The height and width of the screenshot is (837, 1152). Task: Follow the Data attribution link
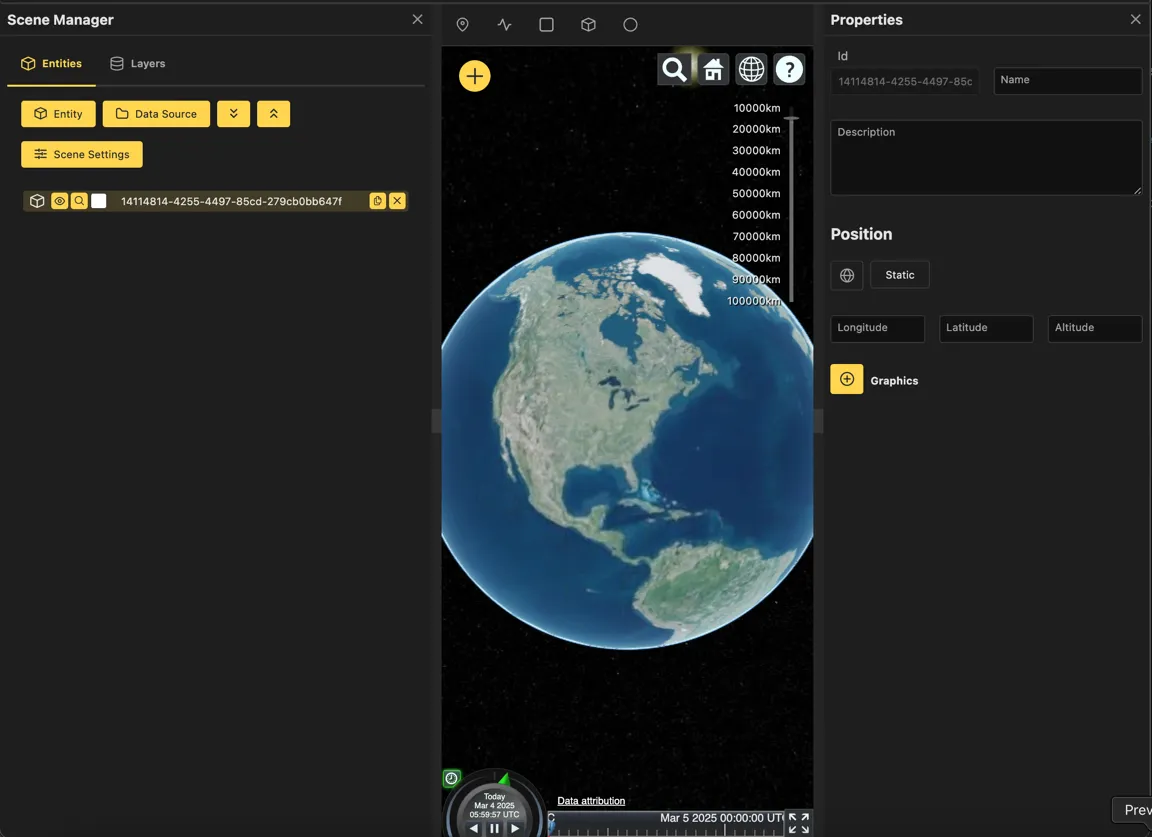pos(591,801)
